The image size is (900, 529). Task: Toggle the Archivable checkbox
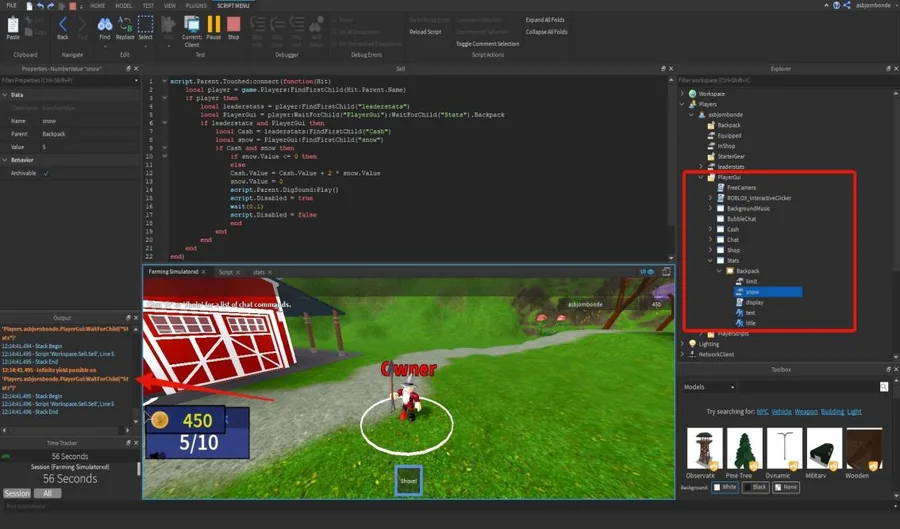pos(46,173)
